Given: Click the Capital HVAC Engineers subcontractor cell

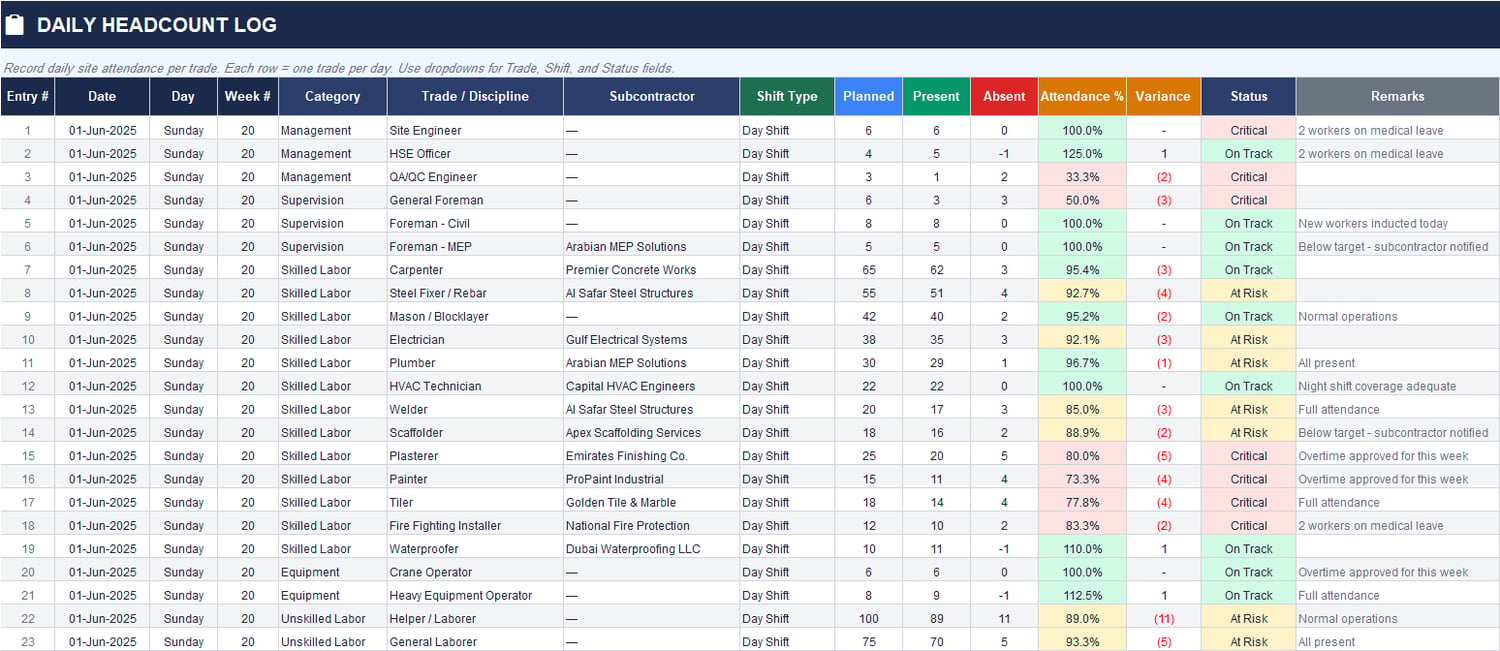Looking at the screenshot, I should tap(652, 386).
